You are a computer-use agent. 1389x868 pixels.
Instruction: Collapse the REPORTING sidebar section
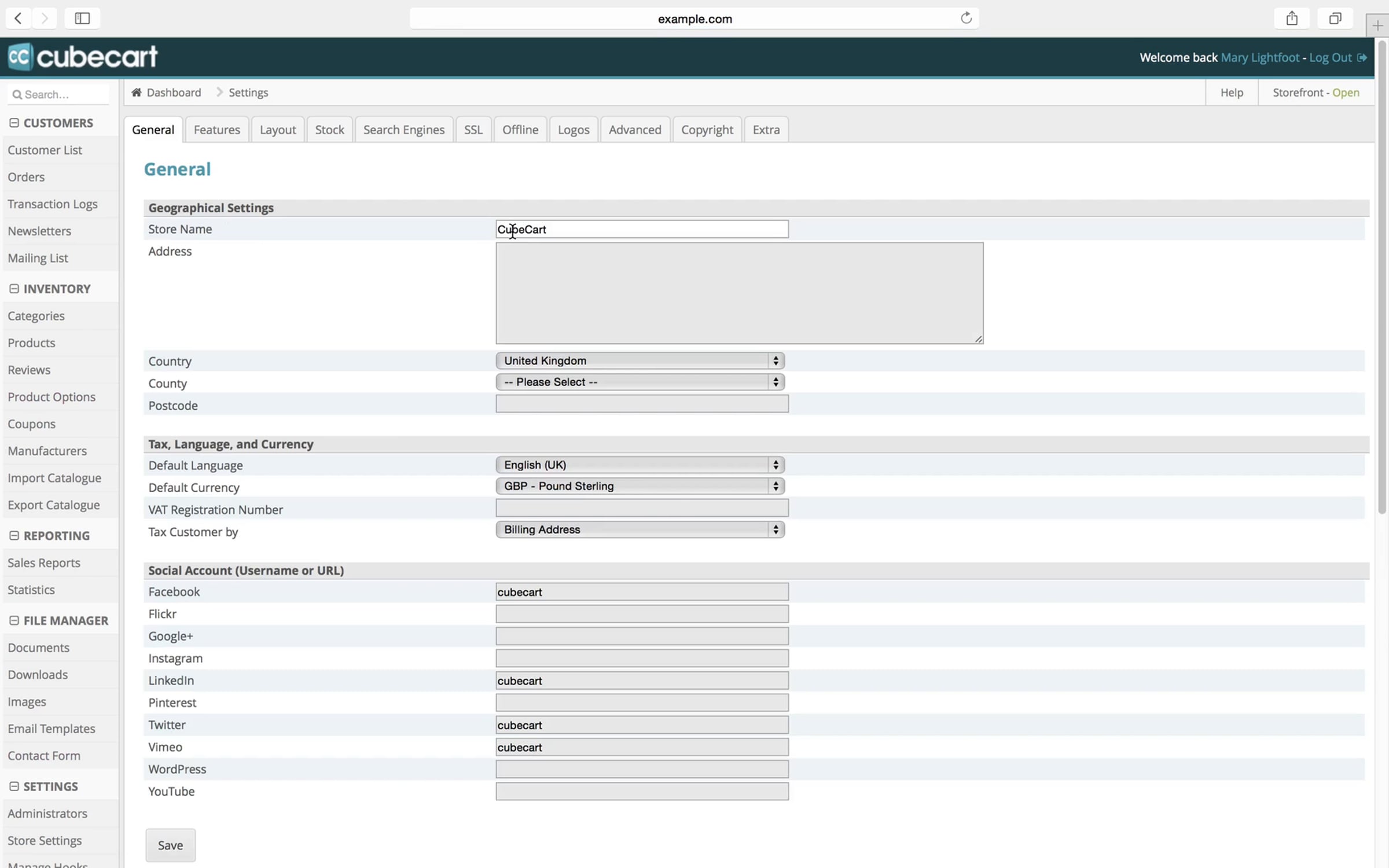[14, 536]
